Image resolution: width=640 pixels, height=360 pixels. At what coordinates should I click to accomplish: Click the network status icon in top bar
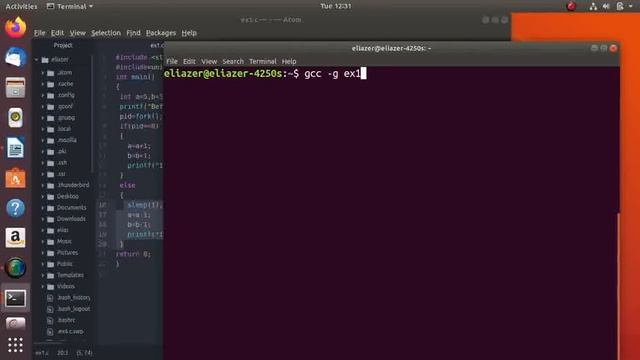click(x=593, y=6)
